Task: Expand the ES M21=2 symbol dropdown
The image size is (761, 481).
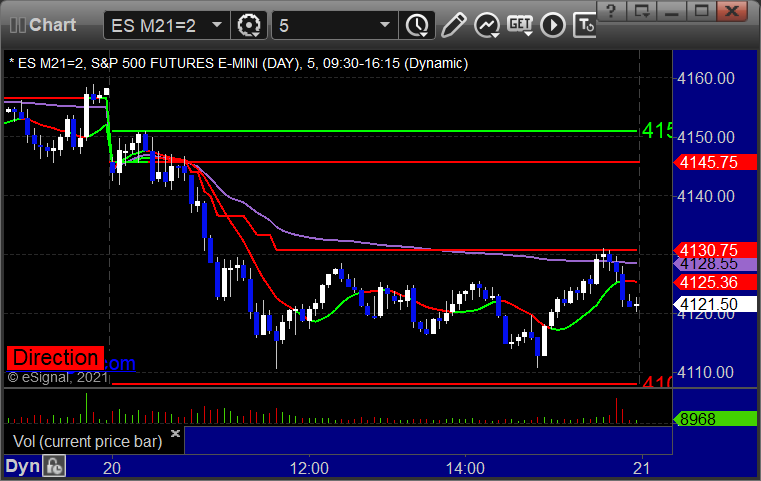Action: click(217, 25)
